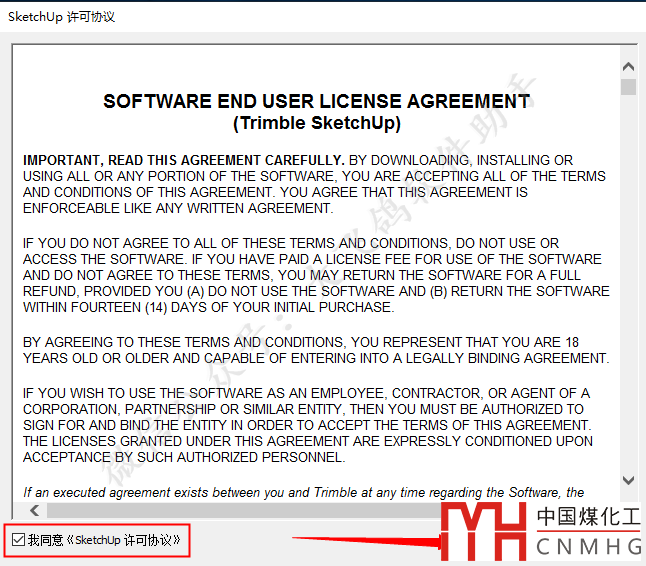
Task: Click the (Trimble SketchUp) subtitle
Action: [316, 123]
